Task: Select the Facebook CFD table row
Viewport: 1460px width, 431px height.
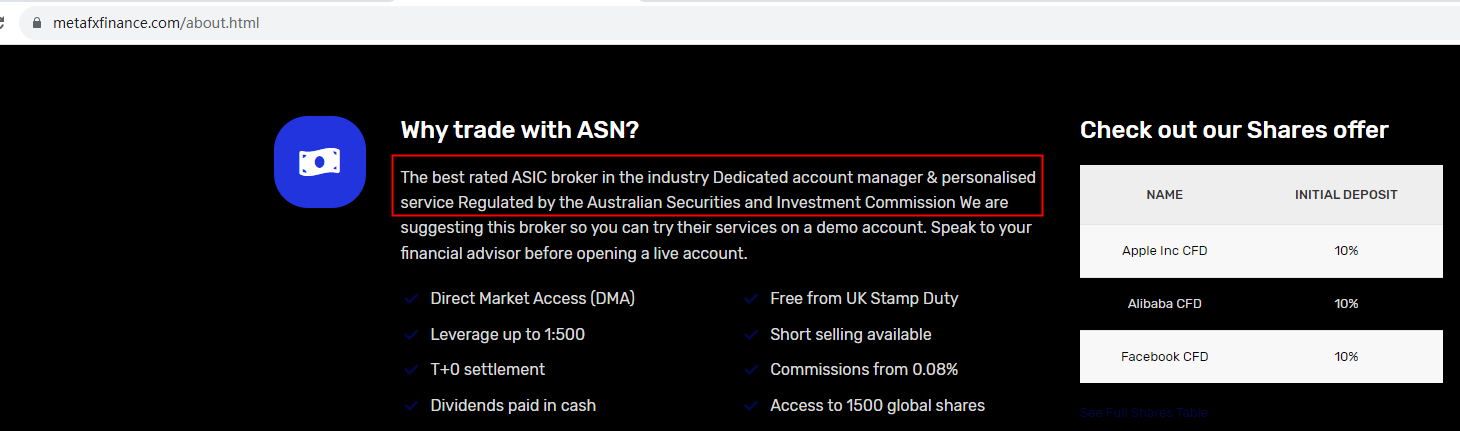Action: click(1260, 357)
